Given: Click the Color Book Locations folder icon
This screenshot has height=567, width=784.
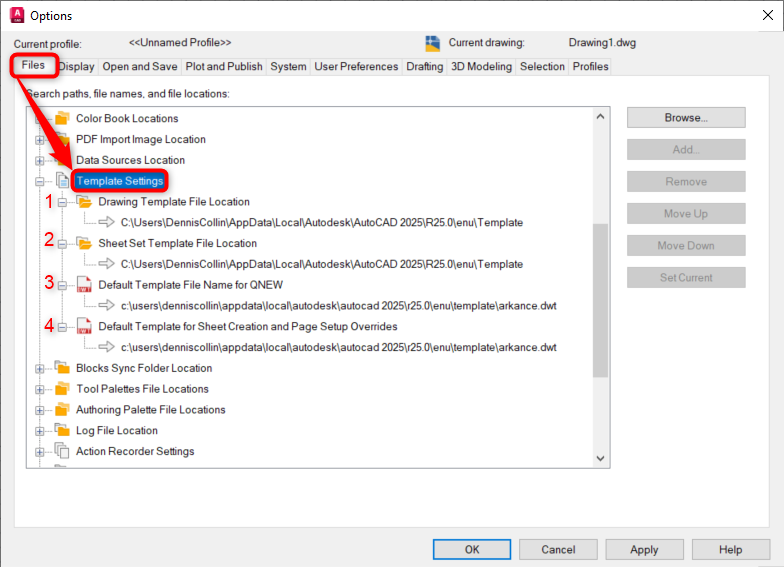Looking at the screenshot, I should 62,118.
